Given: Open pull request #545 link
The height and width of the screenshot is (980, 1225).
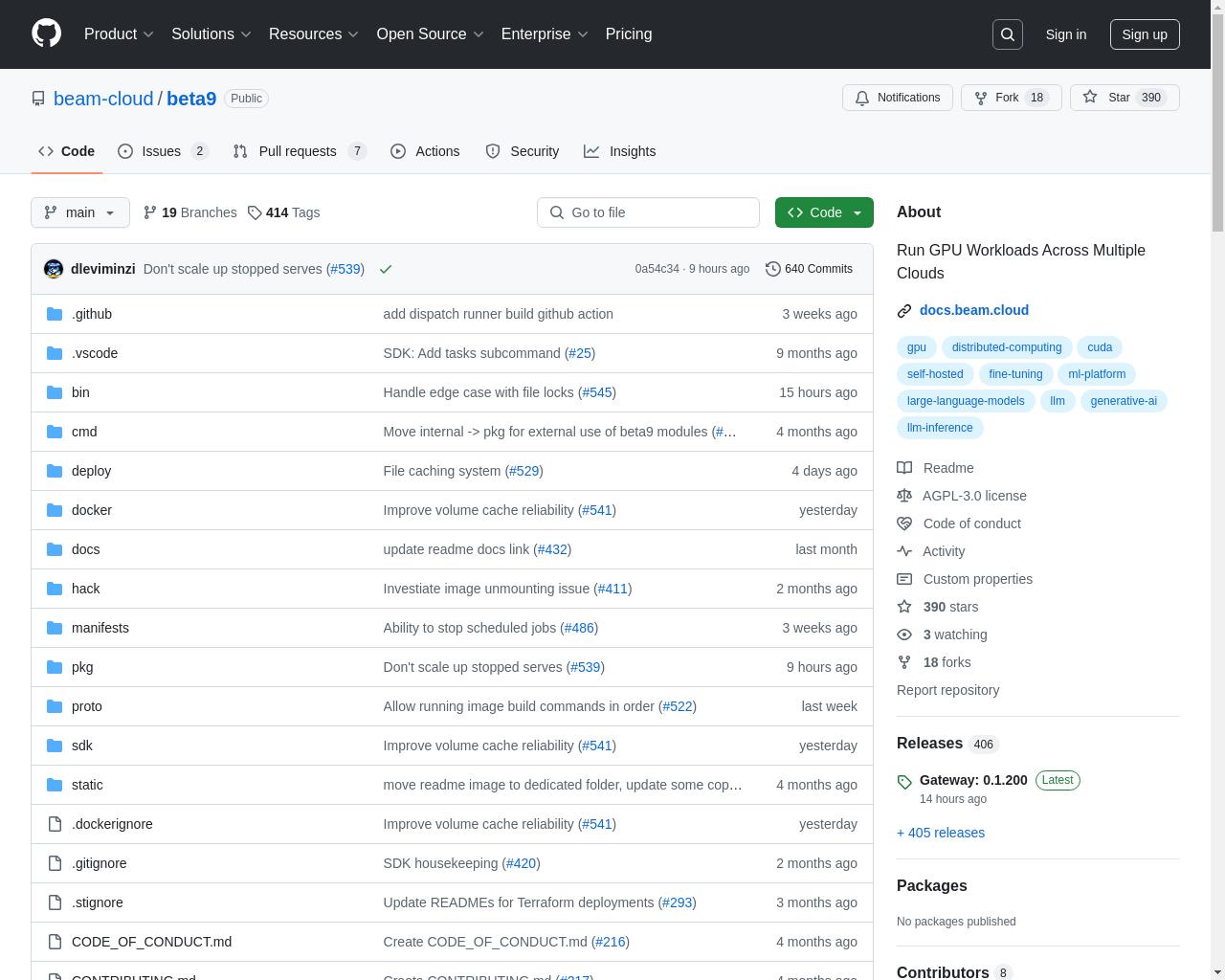Looking at the screenshot, I should click(597, 392).
